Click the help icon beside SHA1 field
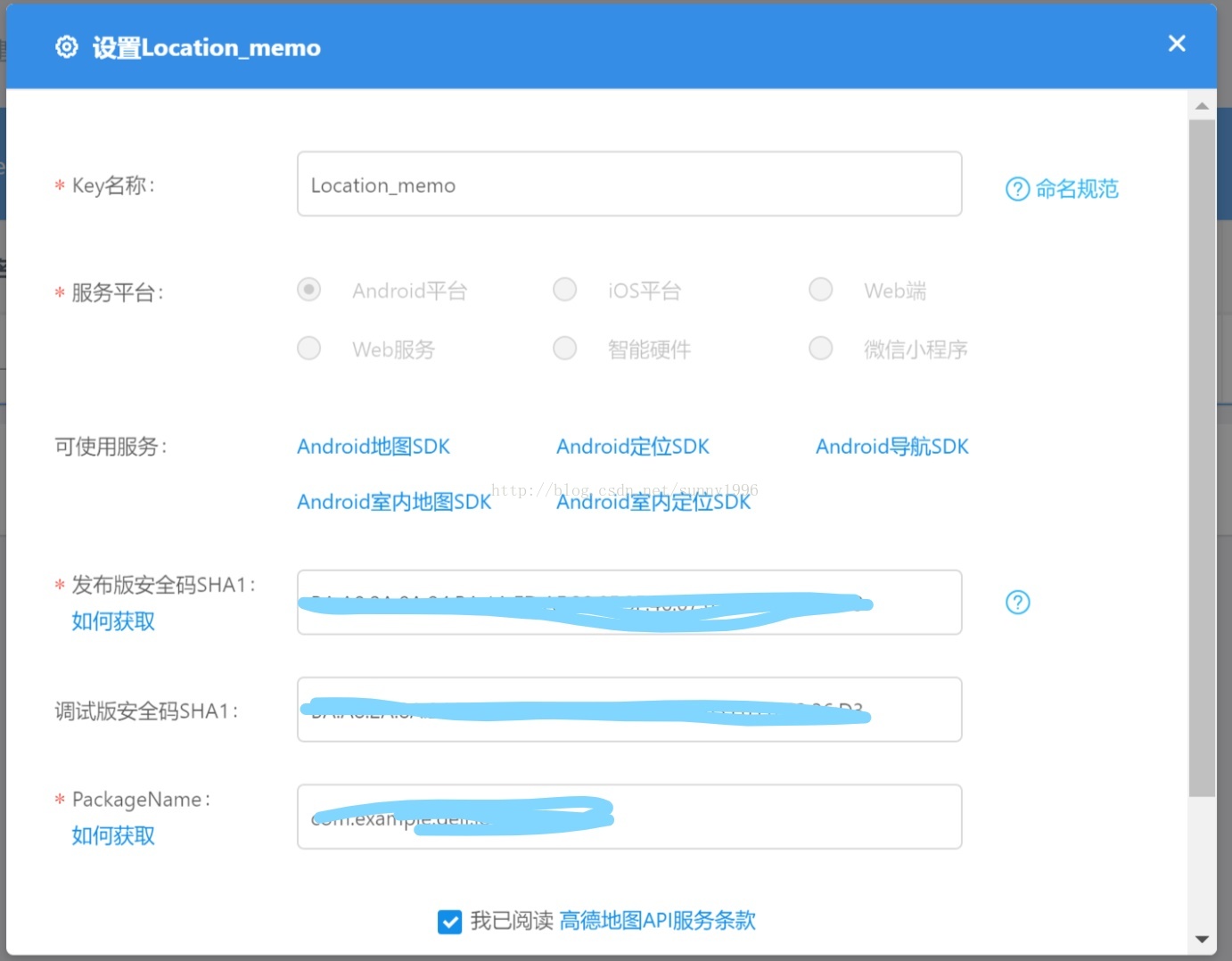Screen dimensions: 1232x961 click(x=1017, y=603)
